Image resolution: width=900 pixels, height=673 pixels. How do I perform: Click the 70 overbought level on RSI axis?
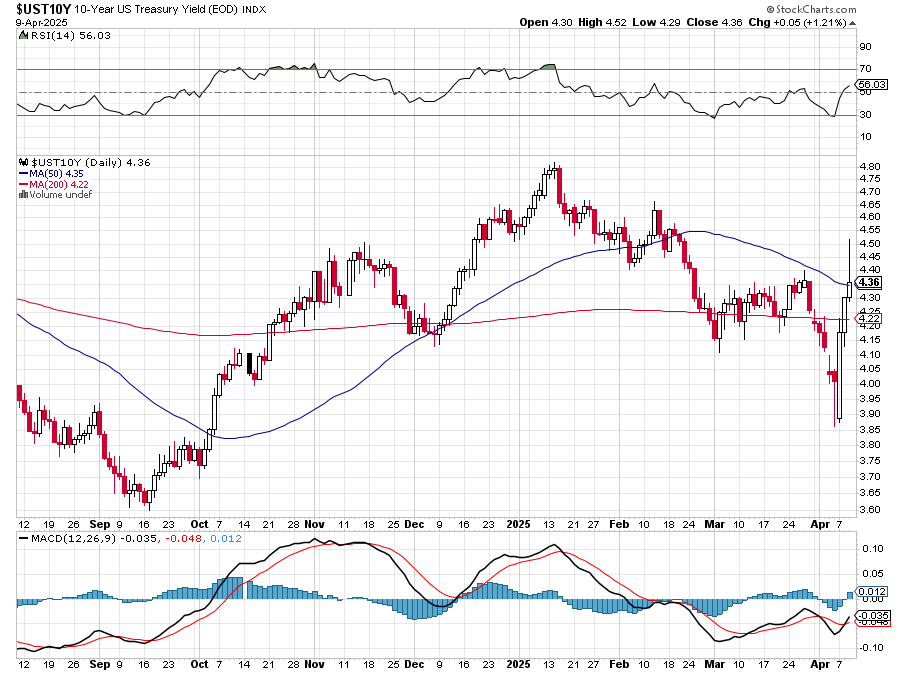[864, 68]
